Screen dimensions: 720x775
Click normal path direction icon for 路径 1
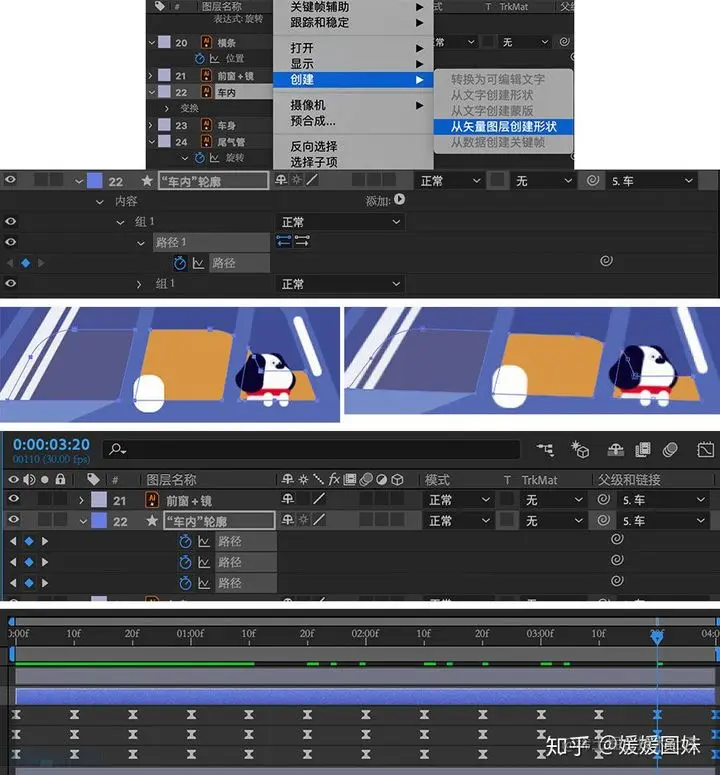click(x=302, y=241)
